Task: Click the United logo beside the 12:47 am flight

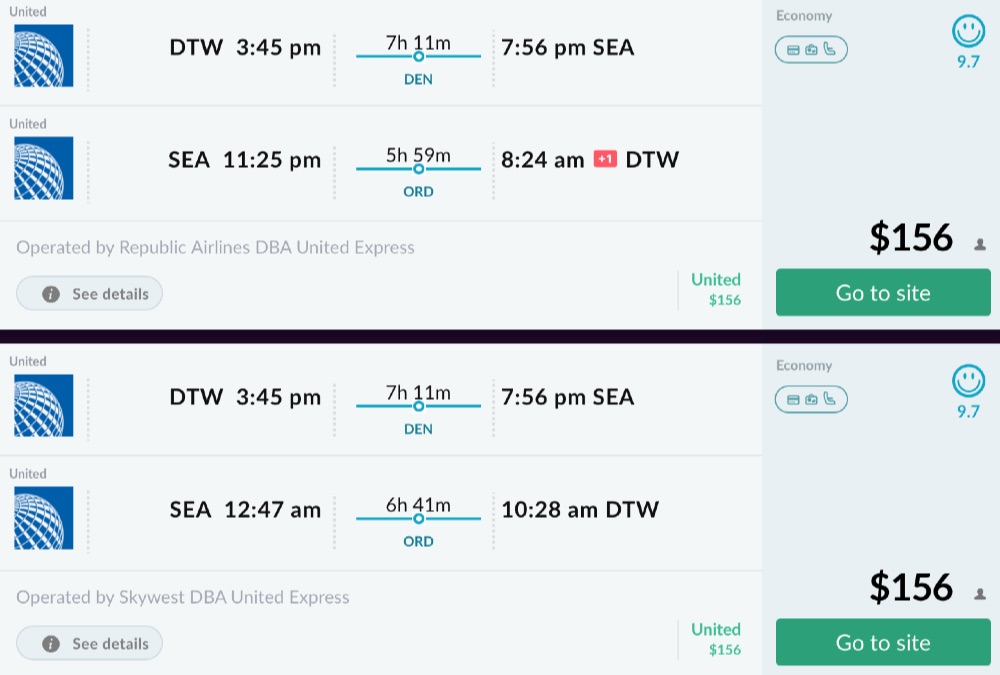Action: point(44,519)
